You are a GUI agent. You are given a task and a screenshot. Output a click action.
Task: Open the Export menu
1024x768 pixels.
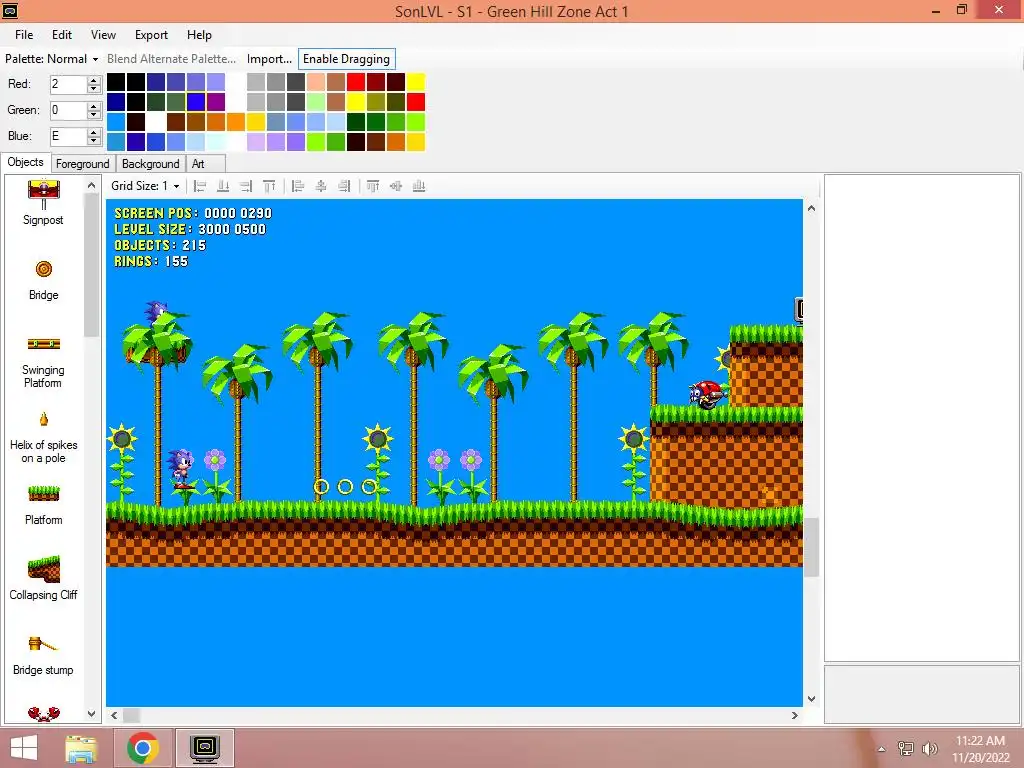(152, 35)
